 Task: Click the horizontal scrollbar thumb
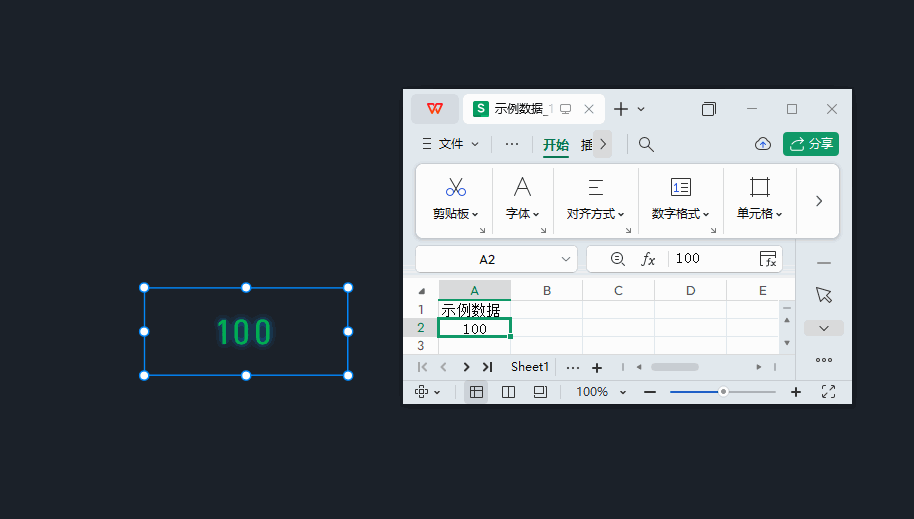pos(675,367)
